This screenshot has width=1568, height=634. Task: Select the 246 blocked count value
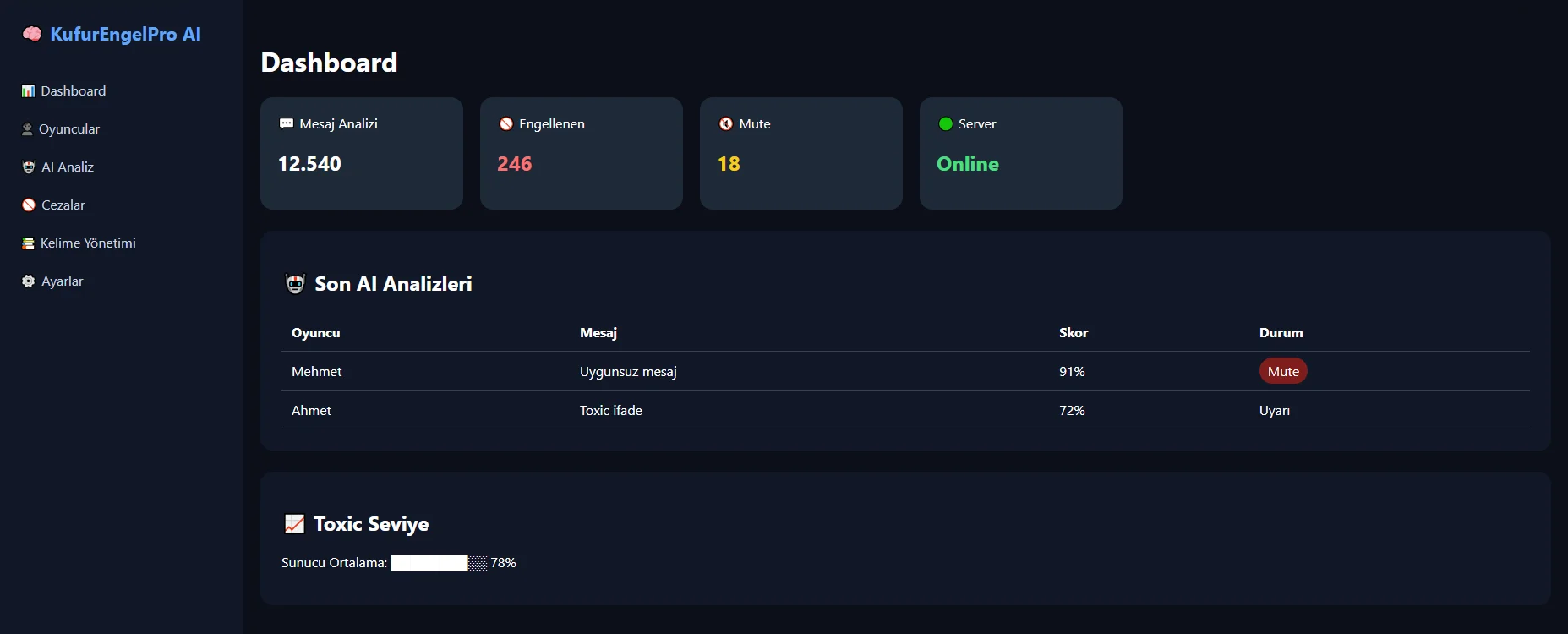[515, 164]
